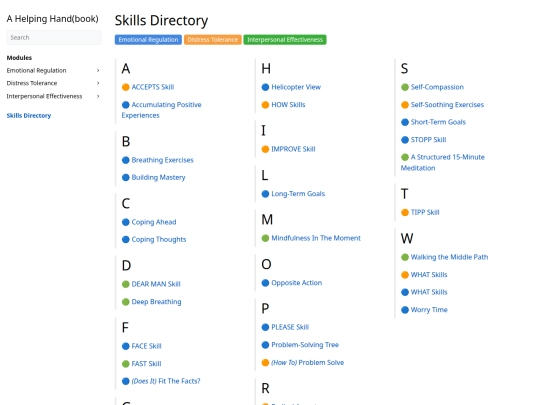Open Breathing Exercises skill
Image resolution: width=540 pixels, height=405 pixels.
pyautogui.click(x=162, y=160)
